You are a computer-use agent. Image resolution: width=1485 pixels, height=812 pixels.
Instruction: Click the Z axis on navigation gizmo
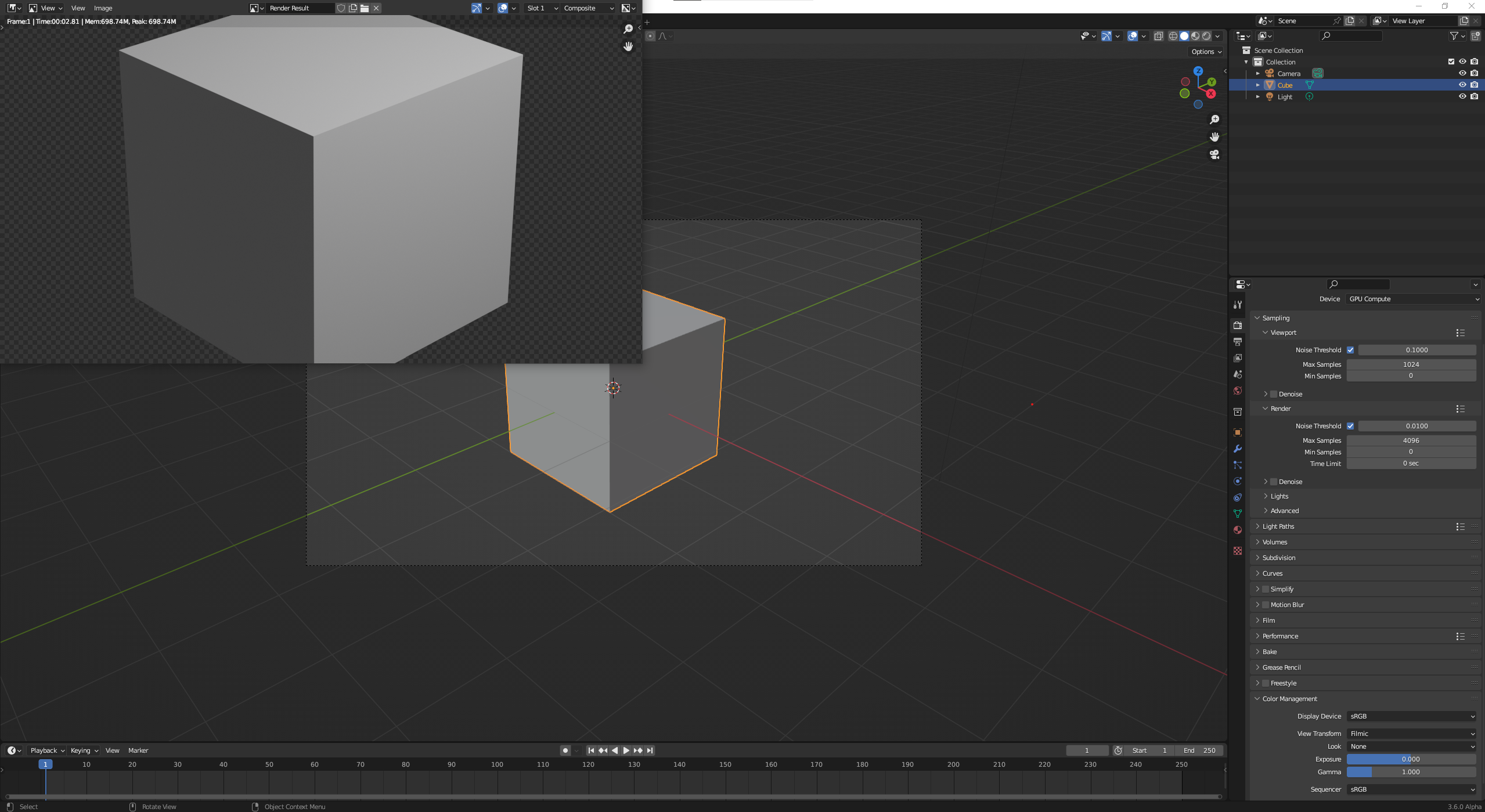click(1198, 71)
